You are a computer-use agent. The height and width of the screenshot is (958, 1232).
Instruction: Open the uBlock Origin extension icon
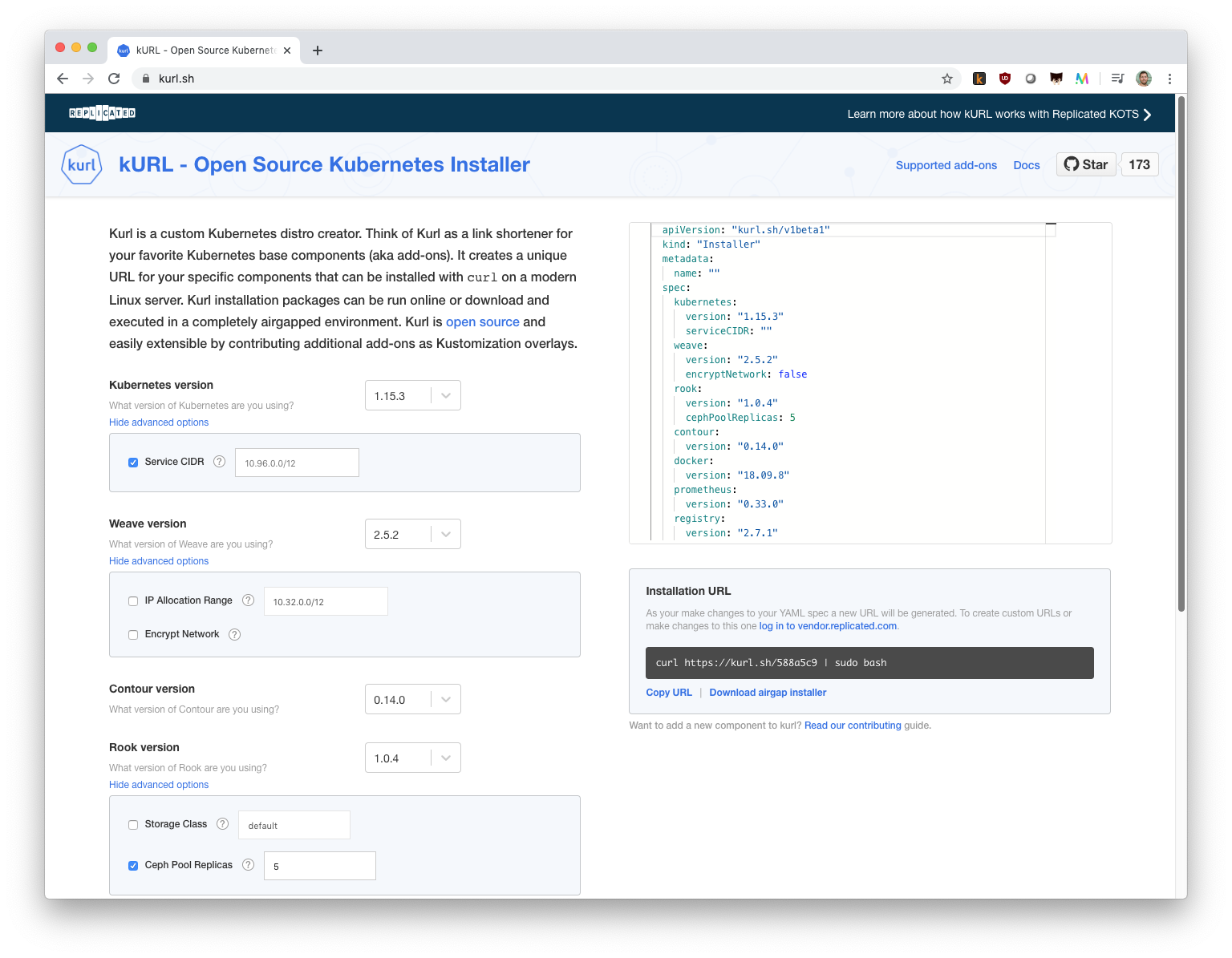tap(1005, 79)
